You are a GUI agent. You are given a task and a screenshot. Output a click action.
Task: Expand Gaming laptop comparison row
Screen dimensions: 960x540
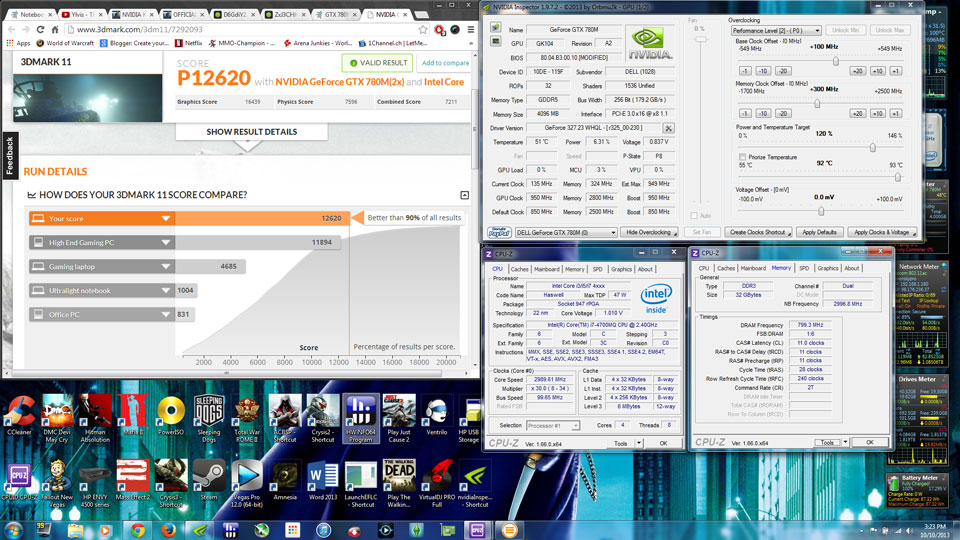click(x=165, y=266)
